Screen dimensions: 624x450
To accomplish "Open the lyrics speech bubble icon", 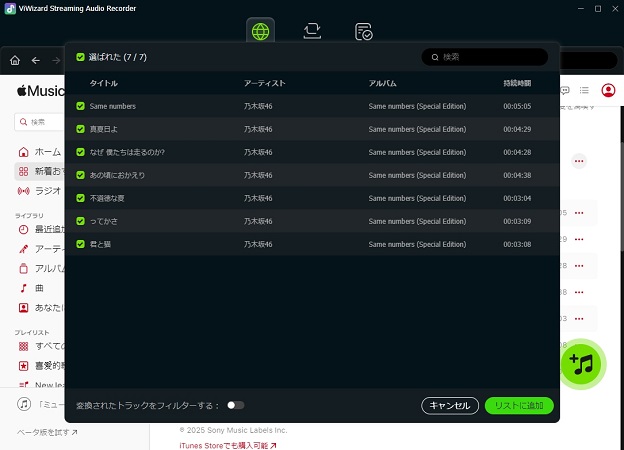I will (x=565, y=90).
